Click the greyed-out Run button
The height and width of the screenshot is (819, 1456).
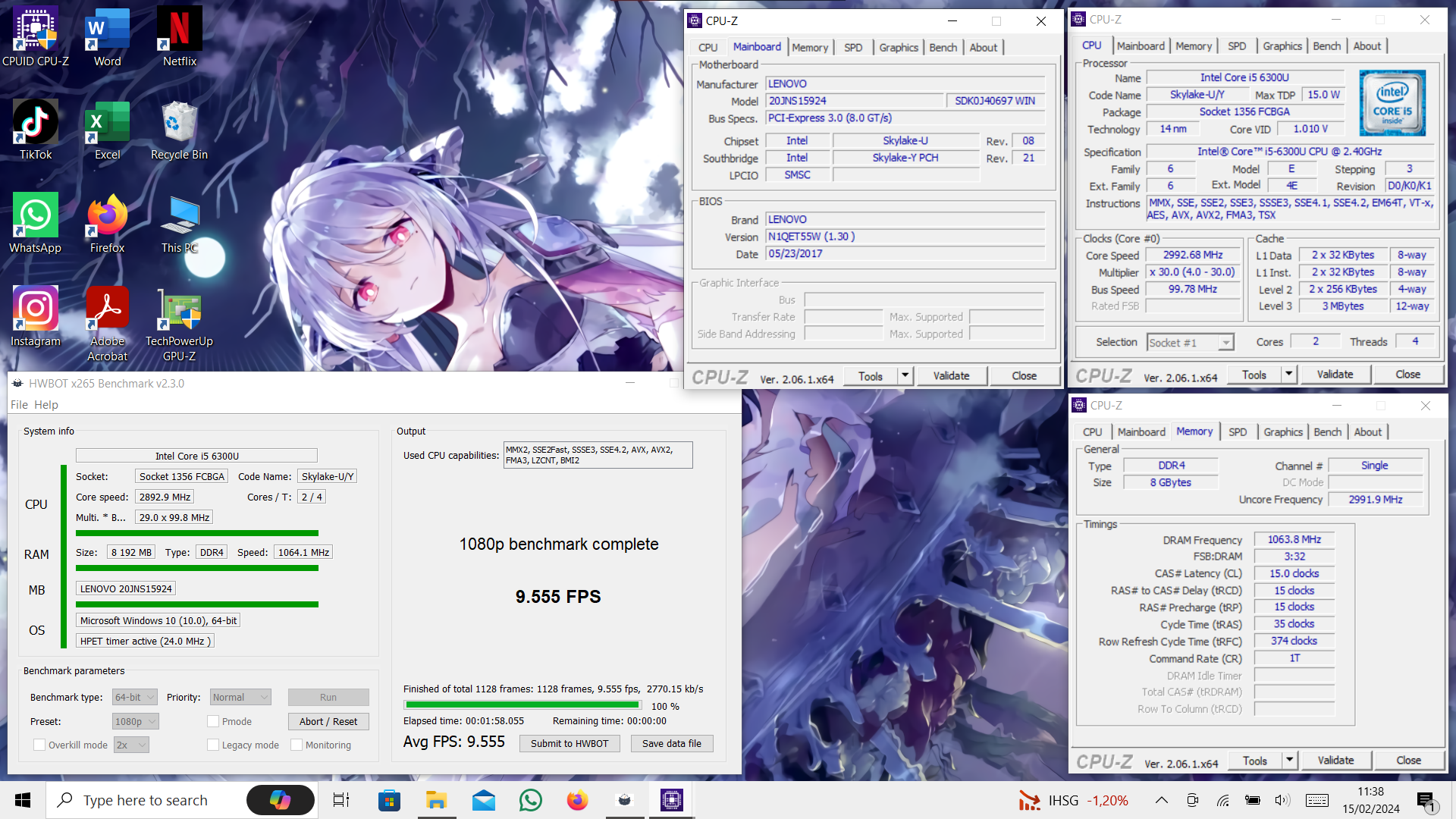tap(328, 697)
